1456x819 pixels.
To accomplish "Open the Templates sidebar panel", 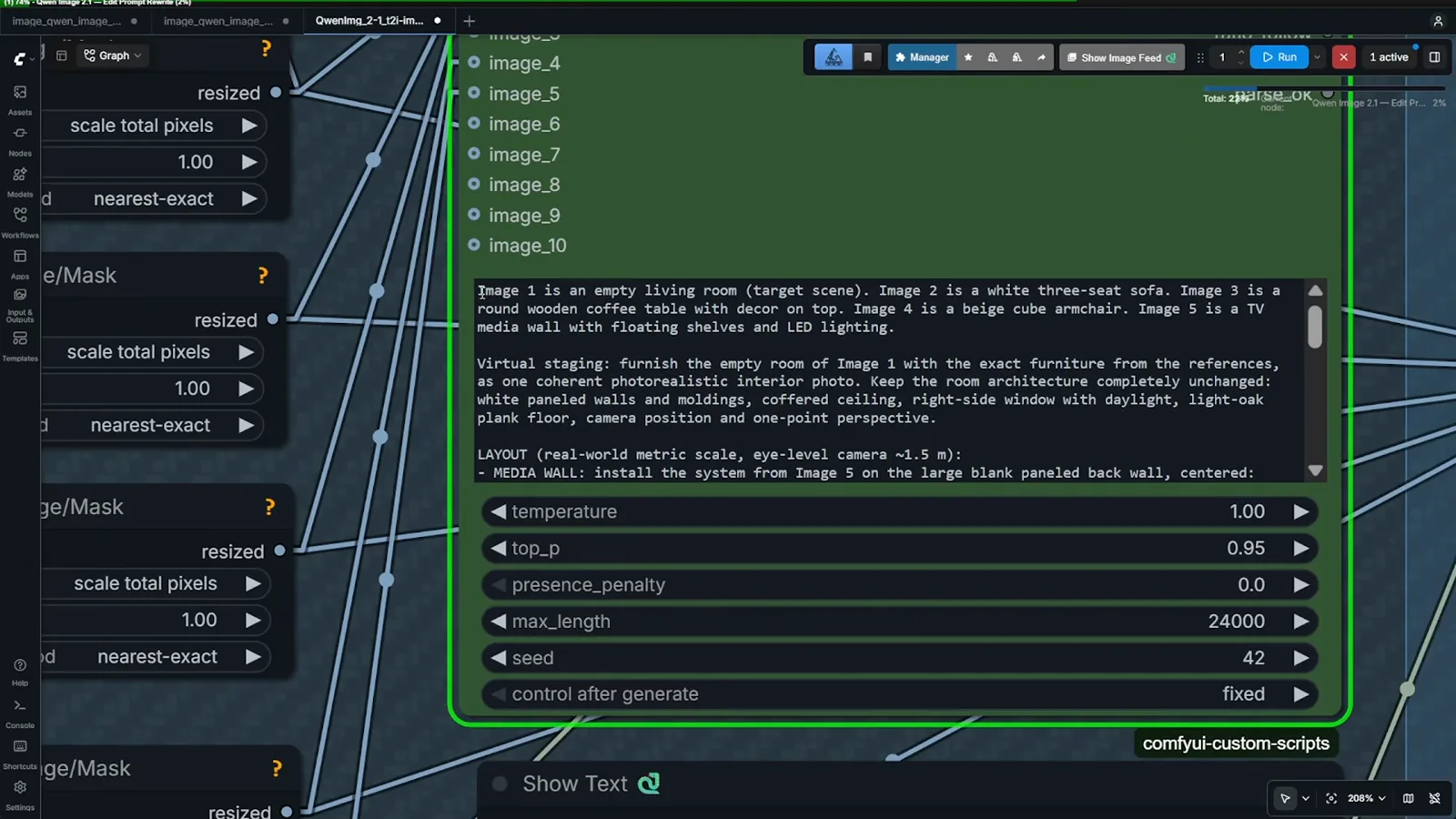I will 20,345.
